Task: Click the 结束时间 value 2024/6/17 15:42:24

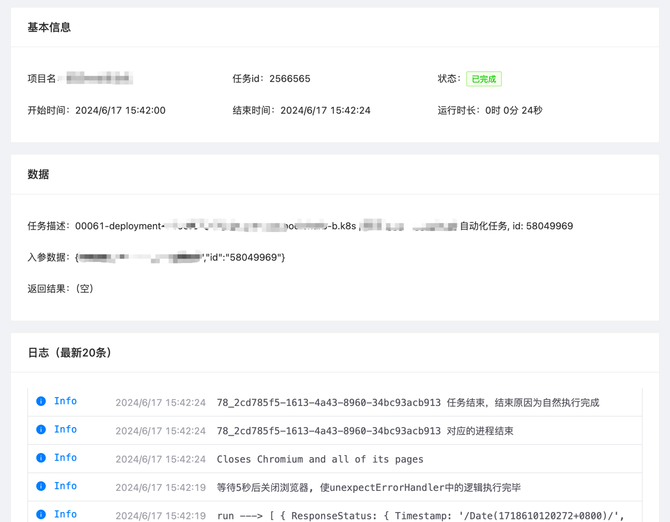Action: click(325, 110)
